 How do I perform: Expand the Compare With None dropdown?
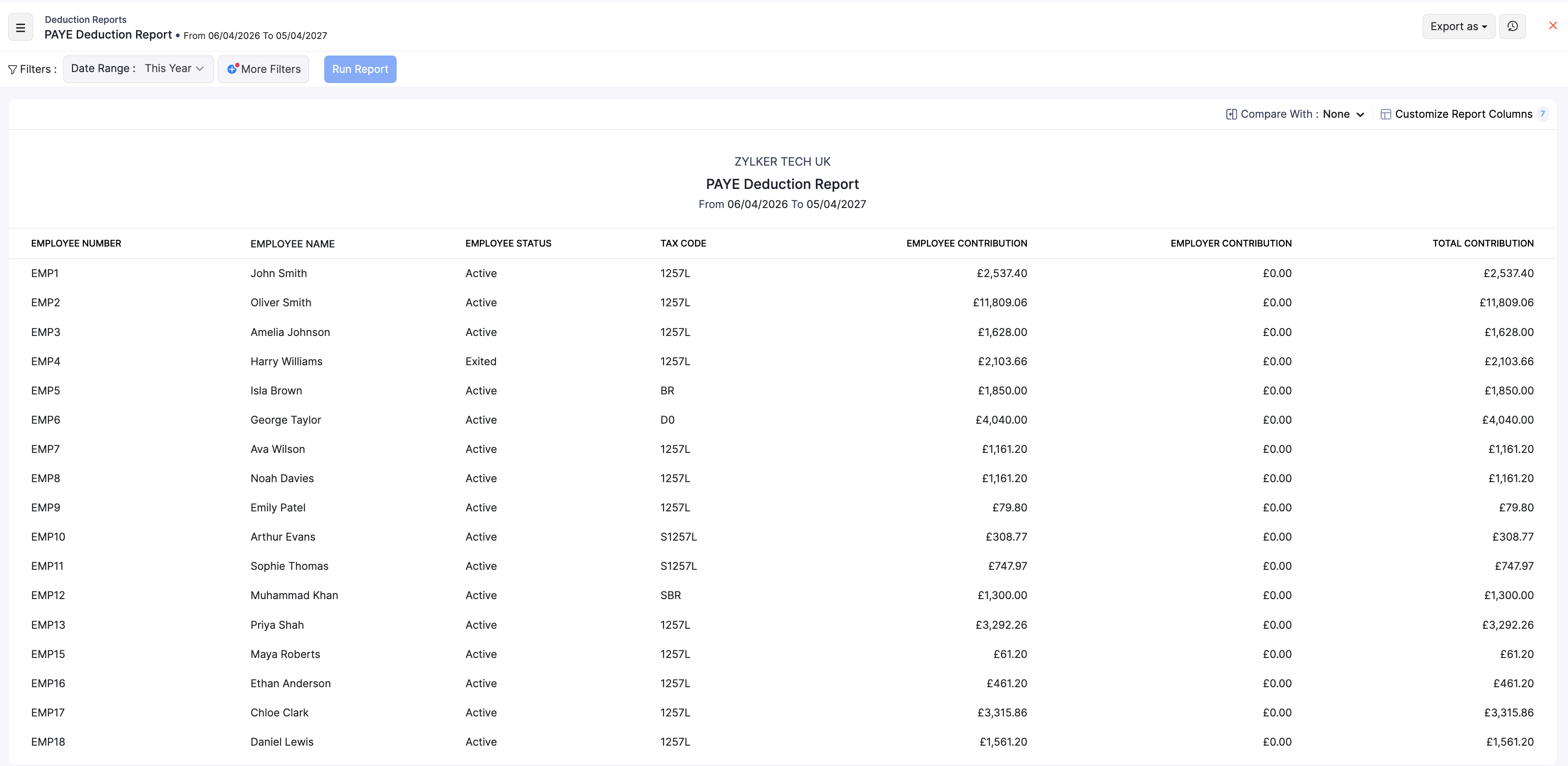point(1343,114)
